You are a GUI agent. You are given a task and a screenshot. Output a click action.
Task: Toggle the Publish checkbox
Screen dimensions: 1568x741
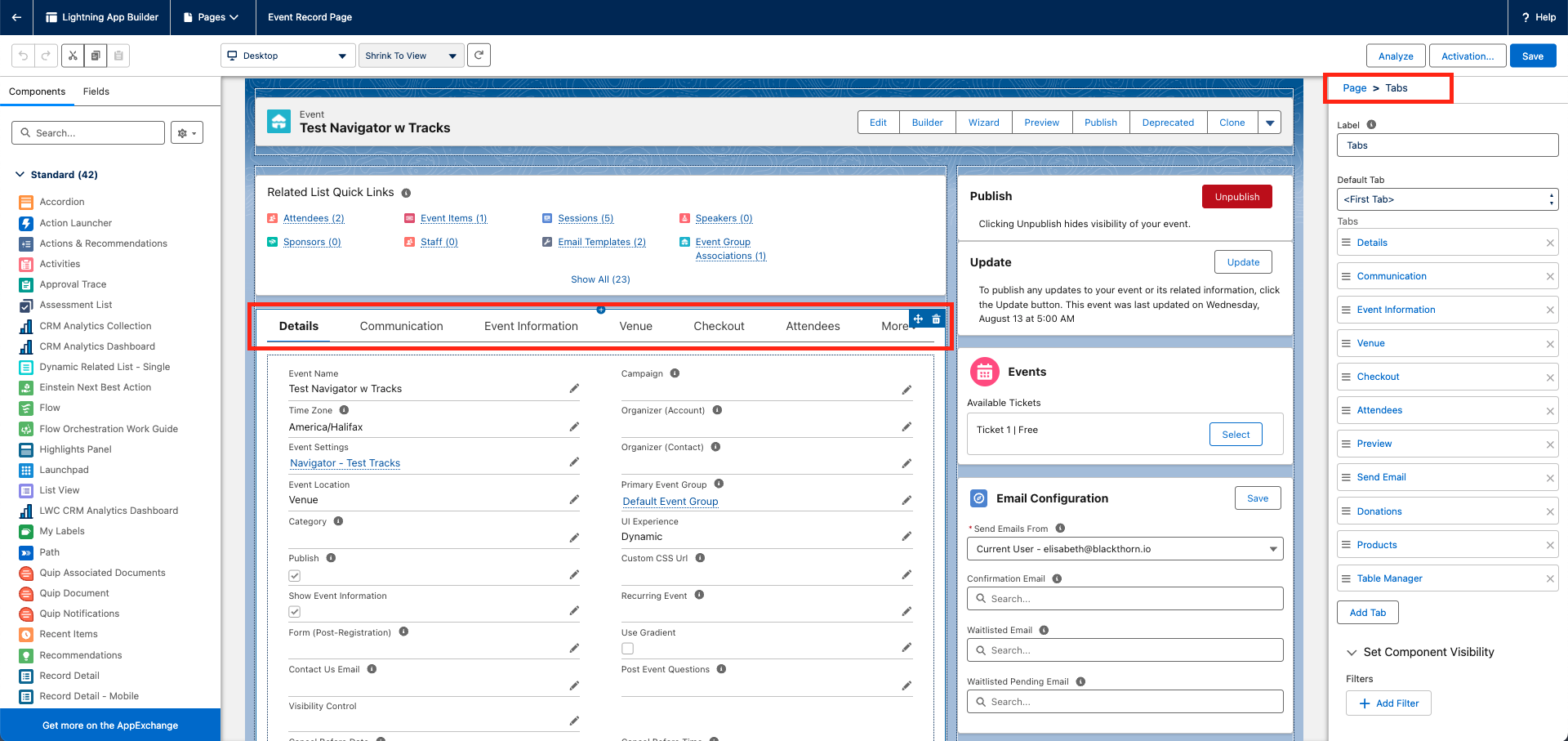[x=295, y=576]
